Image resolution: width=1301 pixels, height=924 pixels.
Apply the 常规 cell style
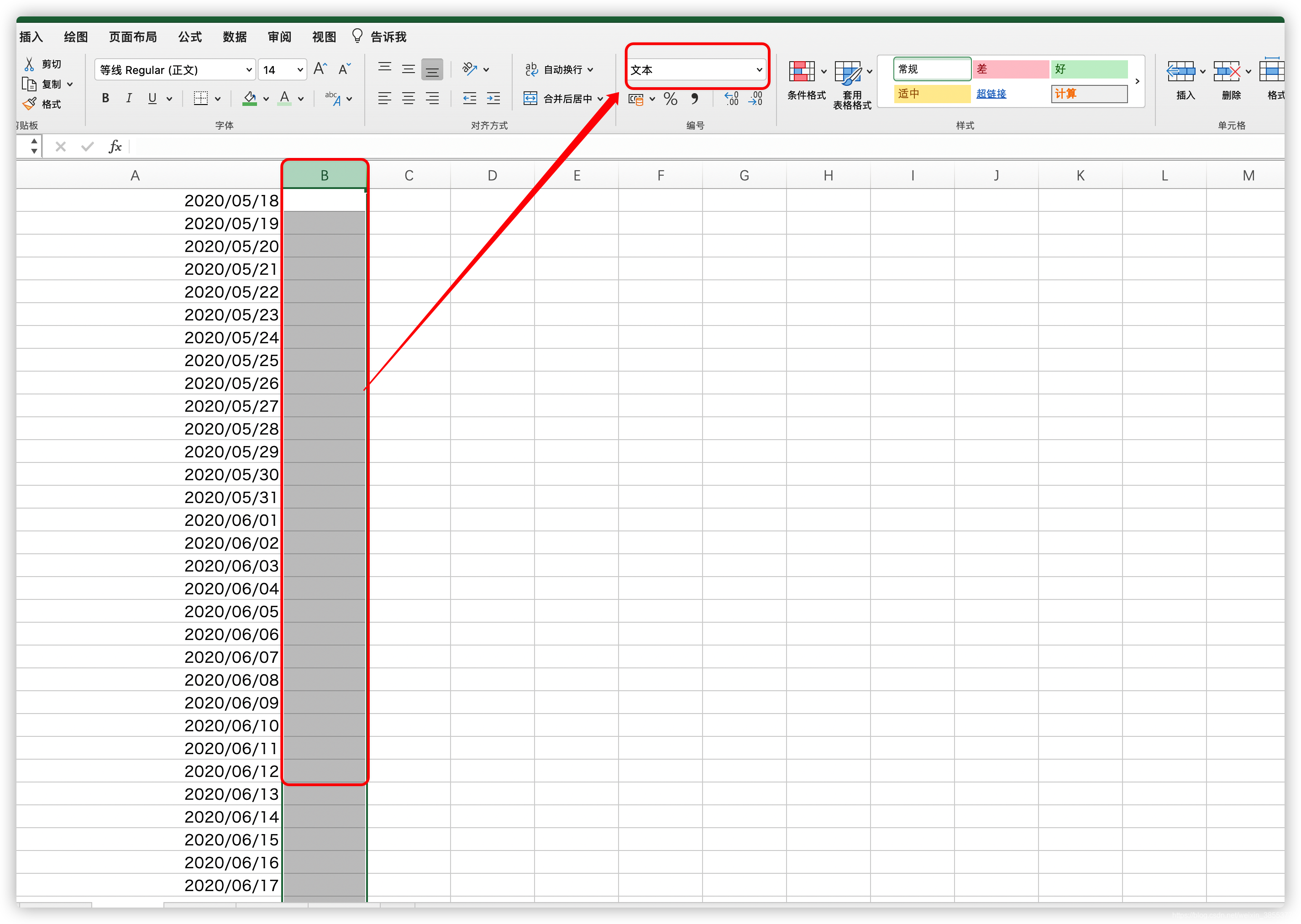tap(932, 69)
